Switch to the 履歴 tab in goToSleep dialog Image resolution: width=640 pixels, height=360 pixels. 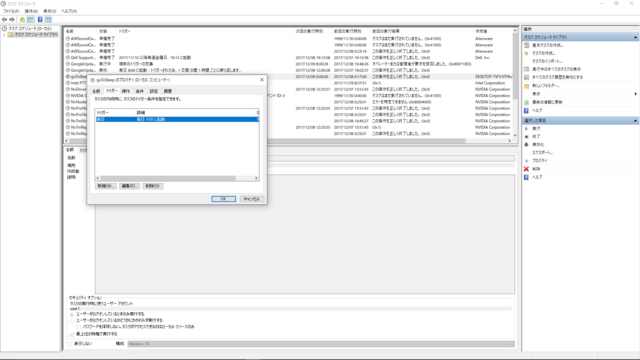[x=168, y=91]
